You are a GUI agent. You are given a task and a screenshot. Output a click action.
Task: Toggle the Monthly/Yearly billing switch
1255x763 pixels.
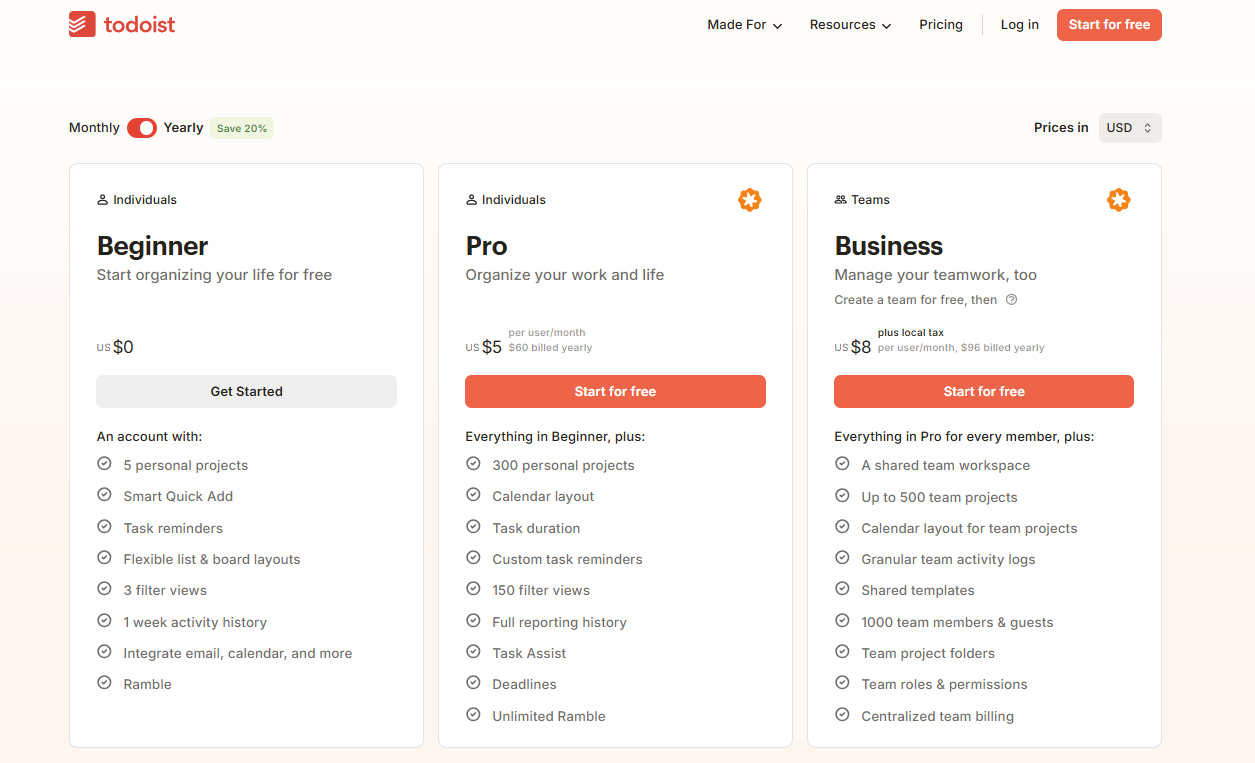142,128
